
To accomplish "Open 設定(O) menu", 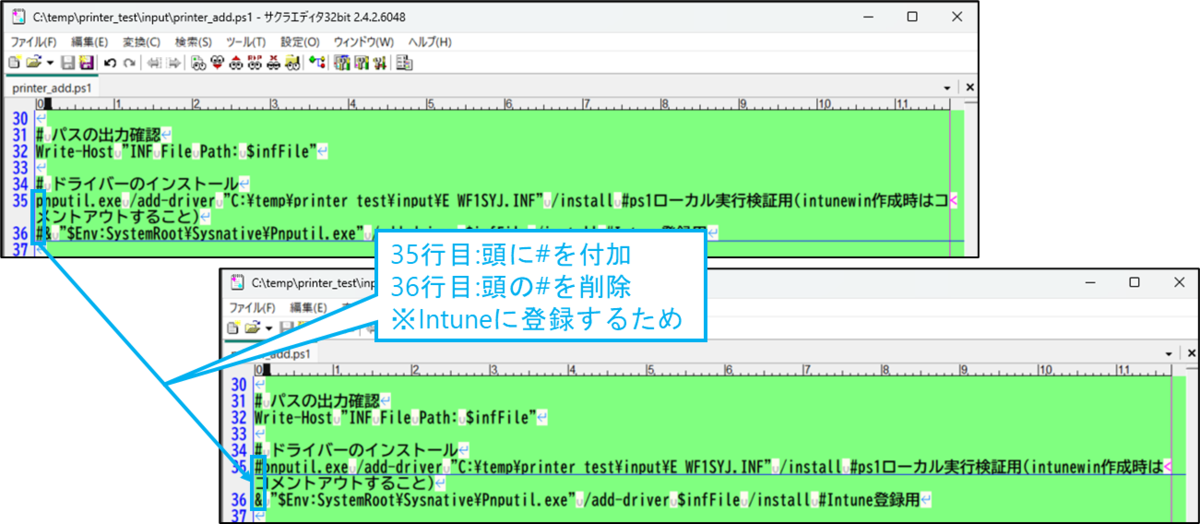I will coord(299,42).
